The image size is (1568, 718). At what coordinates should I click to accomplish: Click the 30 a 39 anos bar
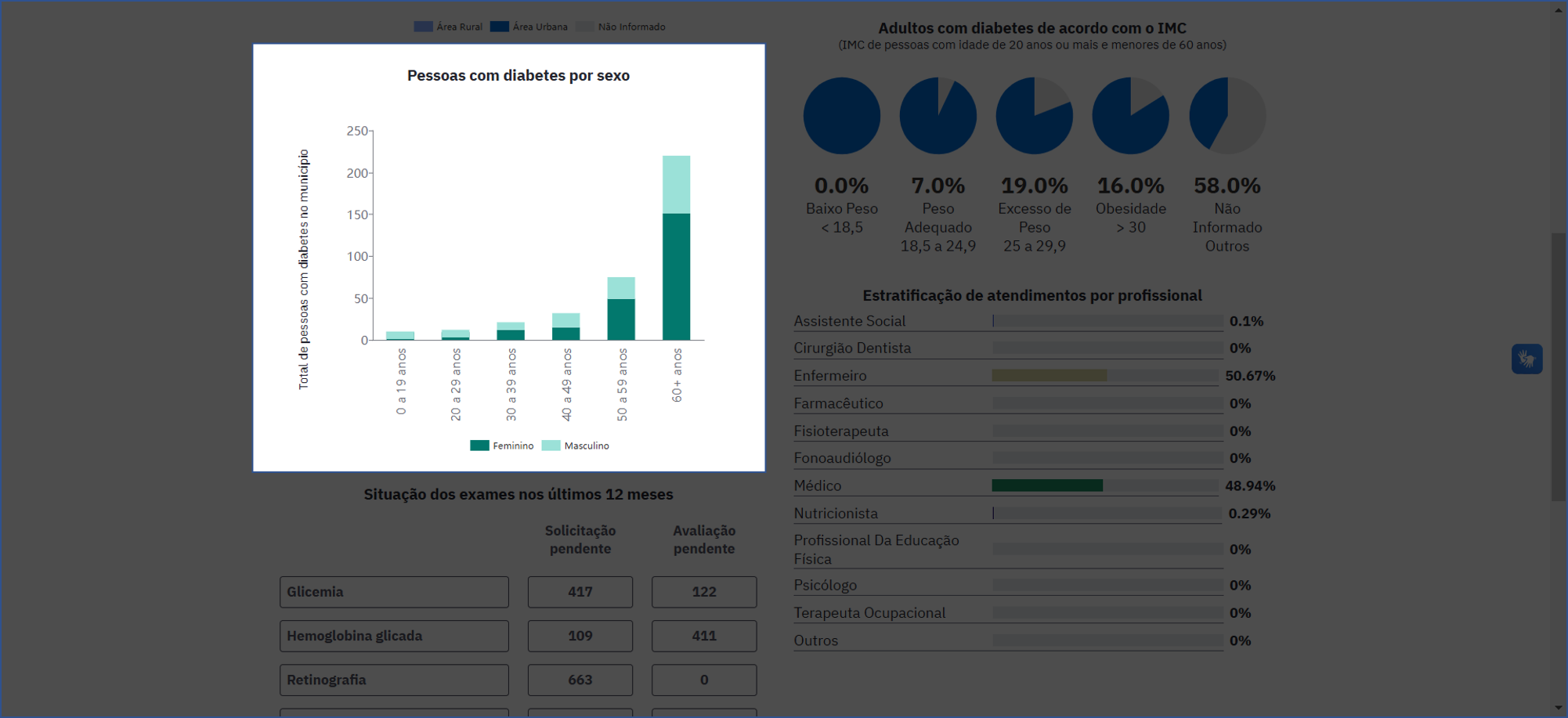pos(511,331)
